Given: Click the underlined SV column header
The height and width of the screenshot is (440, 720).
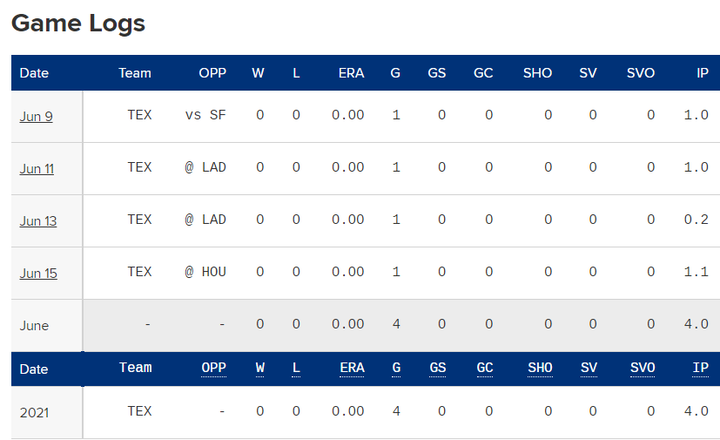Looking at the screenshot, I should pos(589,368).
